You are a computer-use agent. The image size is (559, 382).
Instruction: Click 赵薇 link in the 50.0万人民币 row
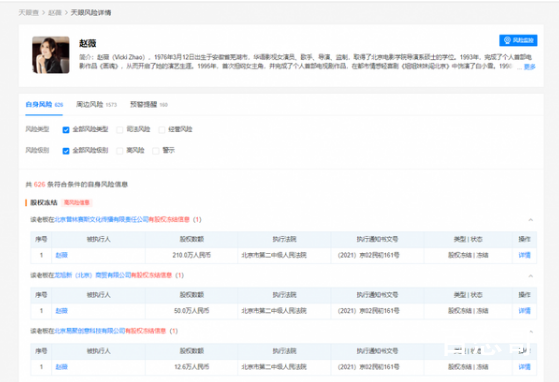[61, 311]
